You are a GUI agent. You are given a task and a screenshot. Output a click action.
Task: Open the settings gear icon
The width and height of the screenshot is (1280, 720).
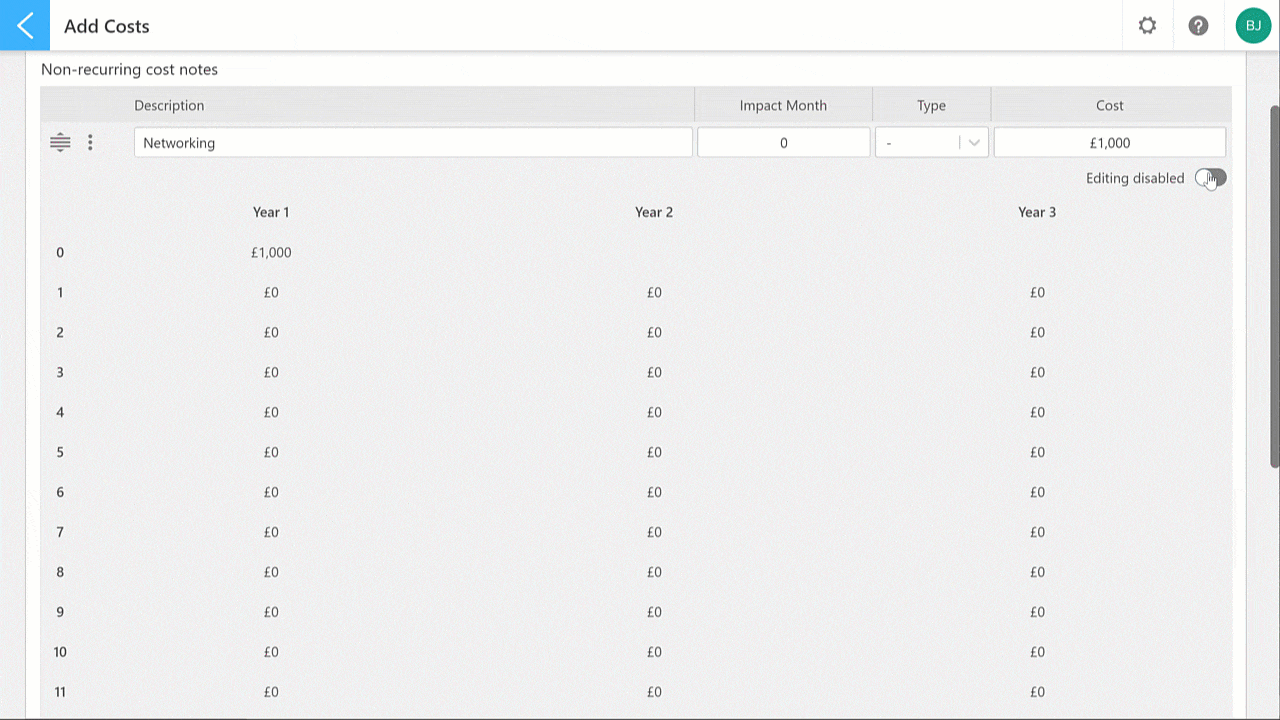coord(1147,26)
